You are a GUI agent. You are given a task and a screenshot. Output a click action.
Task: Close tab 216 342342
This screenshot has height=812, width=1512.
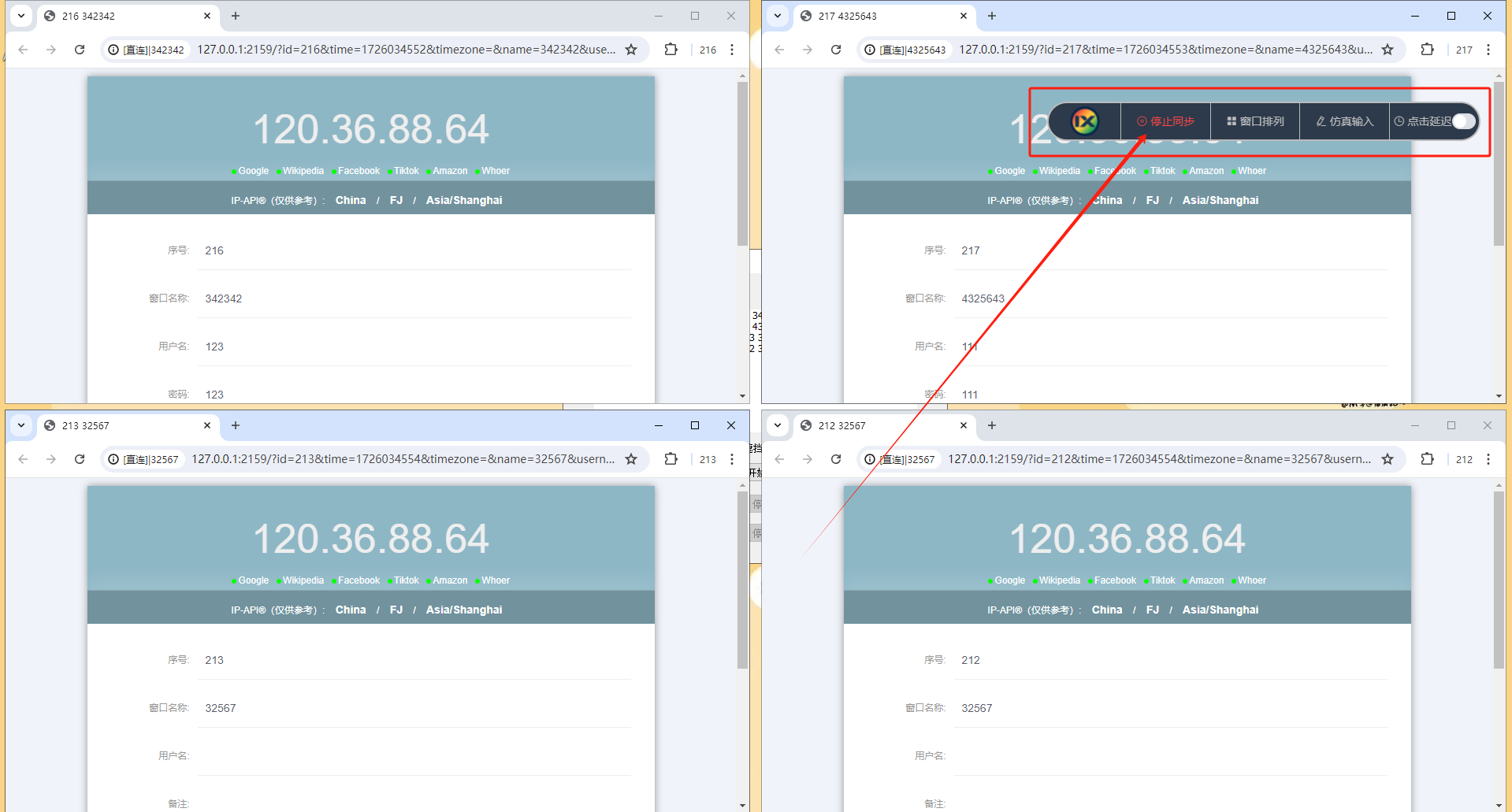click(207, 16)
